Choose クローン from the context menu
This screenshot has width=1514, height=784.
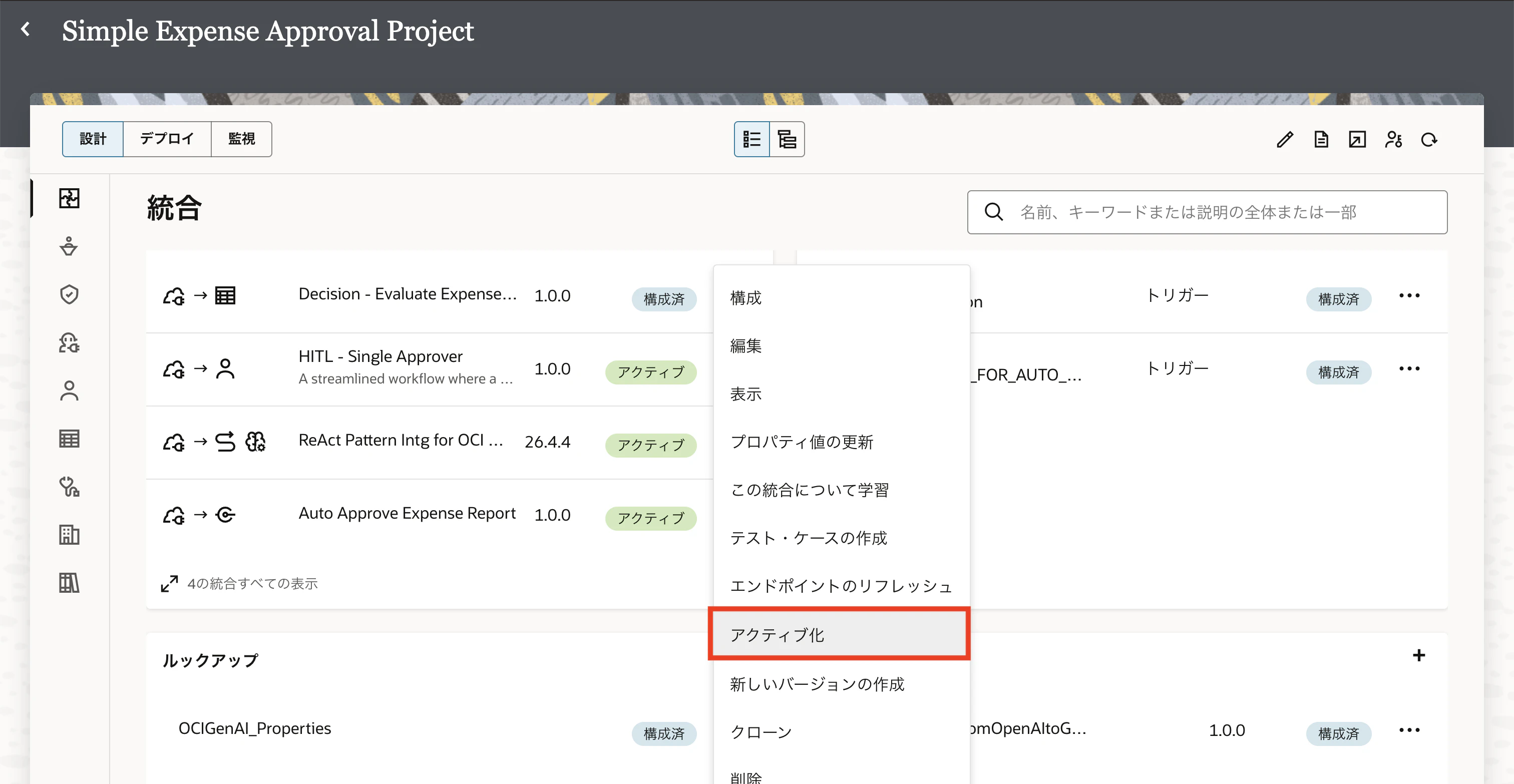click(x=842, y=732)
